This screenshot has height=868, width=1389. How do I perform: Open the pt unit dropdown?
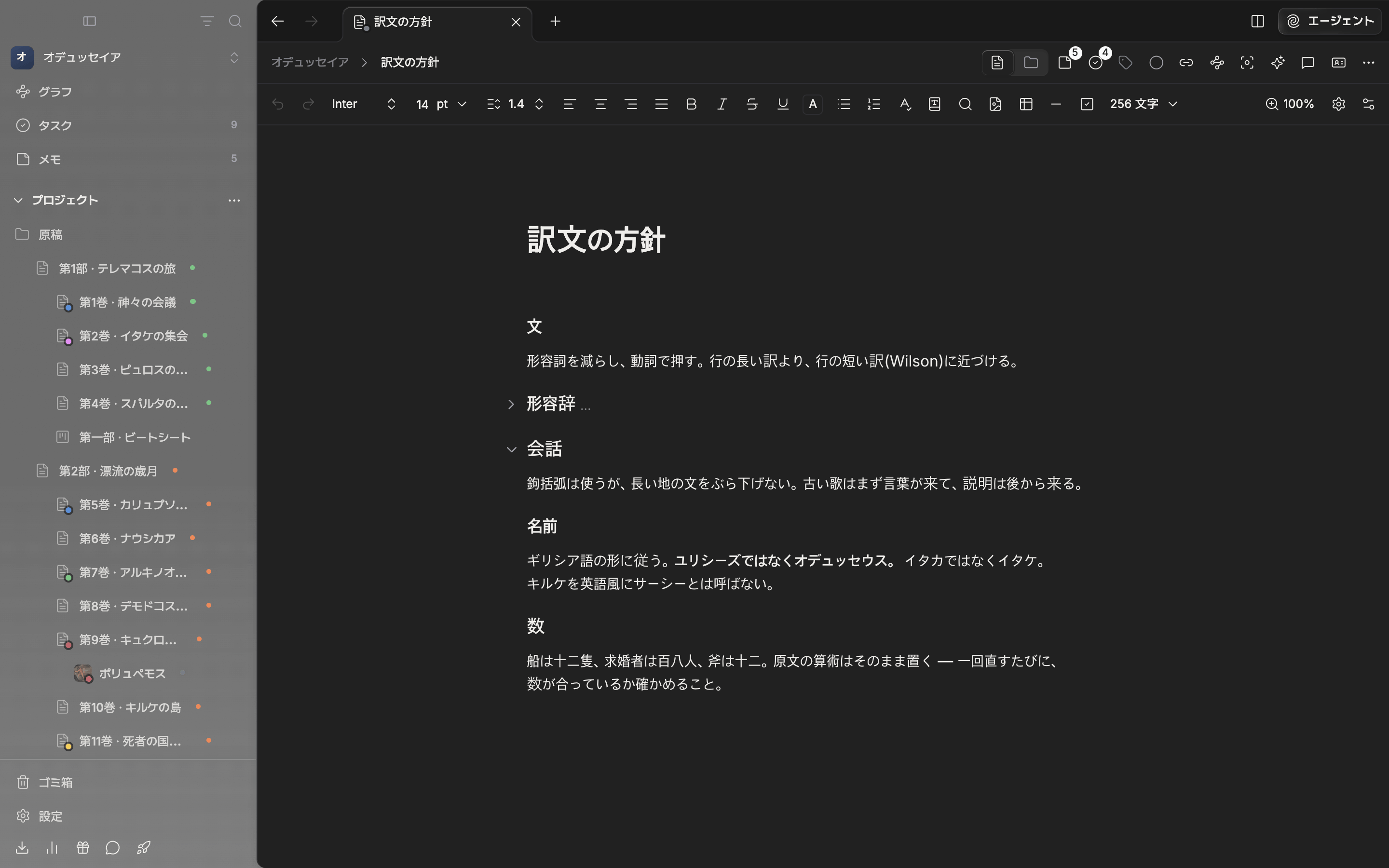tap(452, 104)
